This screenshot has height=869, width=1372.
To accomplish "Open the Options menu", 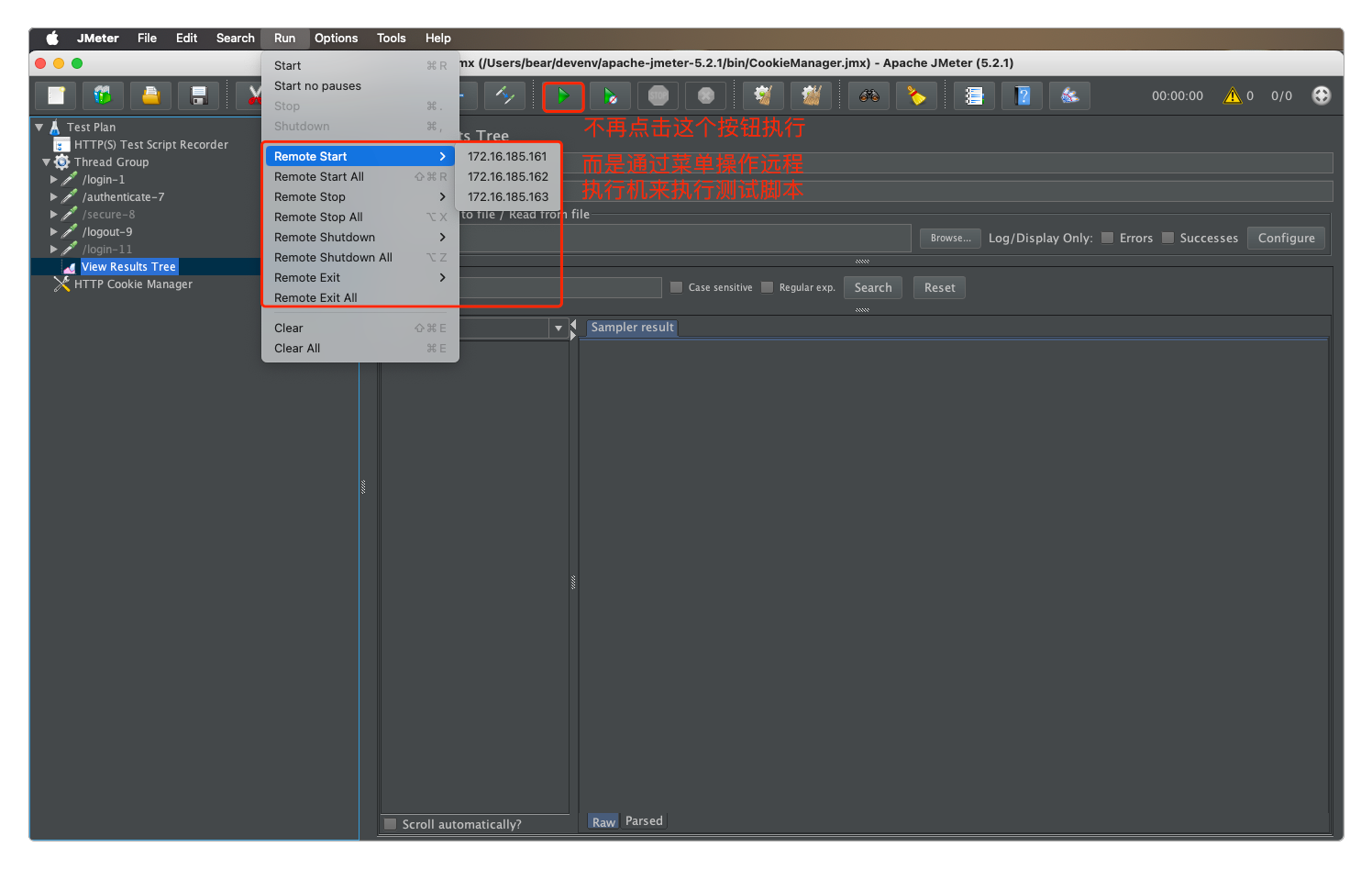I will tap(336, 38).
